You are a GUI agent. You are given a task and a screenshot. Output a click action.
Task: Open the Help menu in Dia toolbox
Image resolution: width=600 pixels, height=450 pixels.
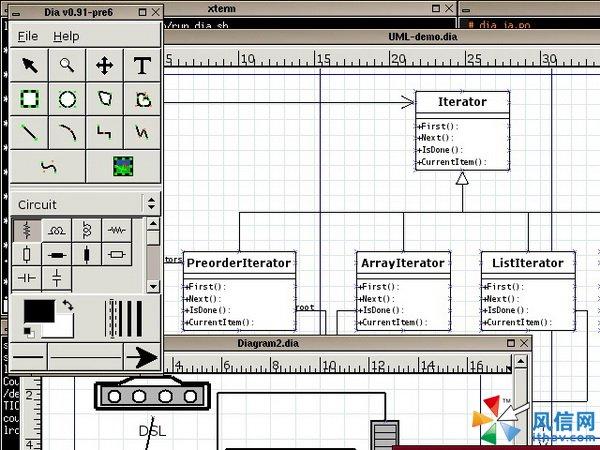click(66, 36)
